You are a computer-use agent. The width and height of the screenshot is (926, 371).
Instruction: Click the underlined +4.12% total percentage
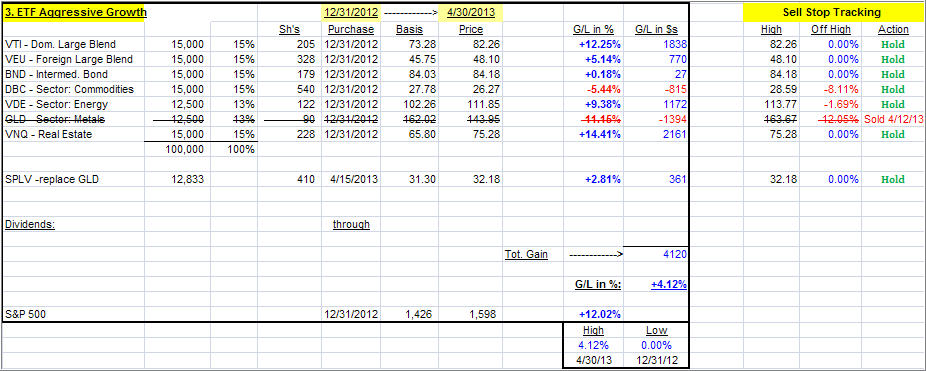click(x=669, y=284)
